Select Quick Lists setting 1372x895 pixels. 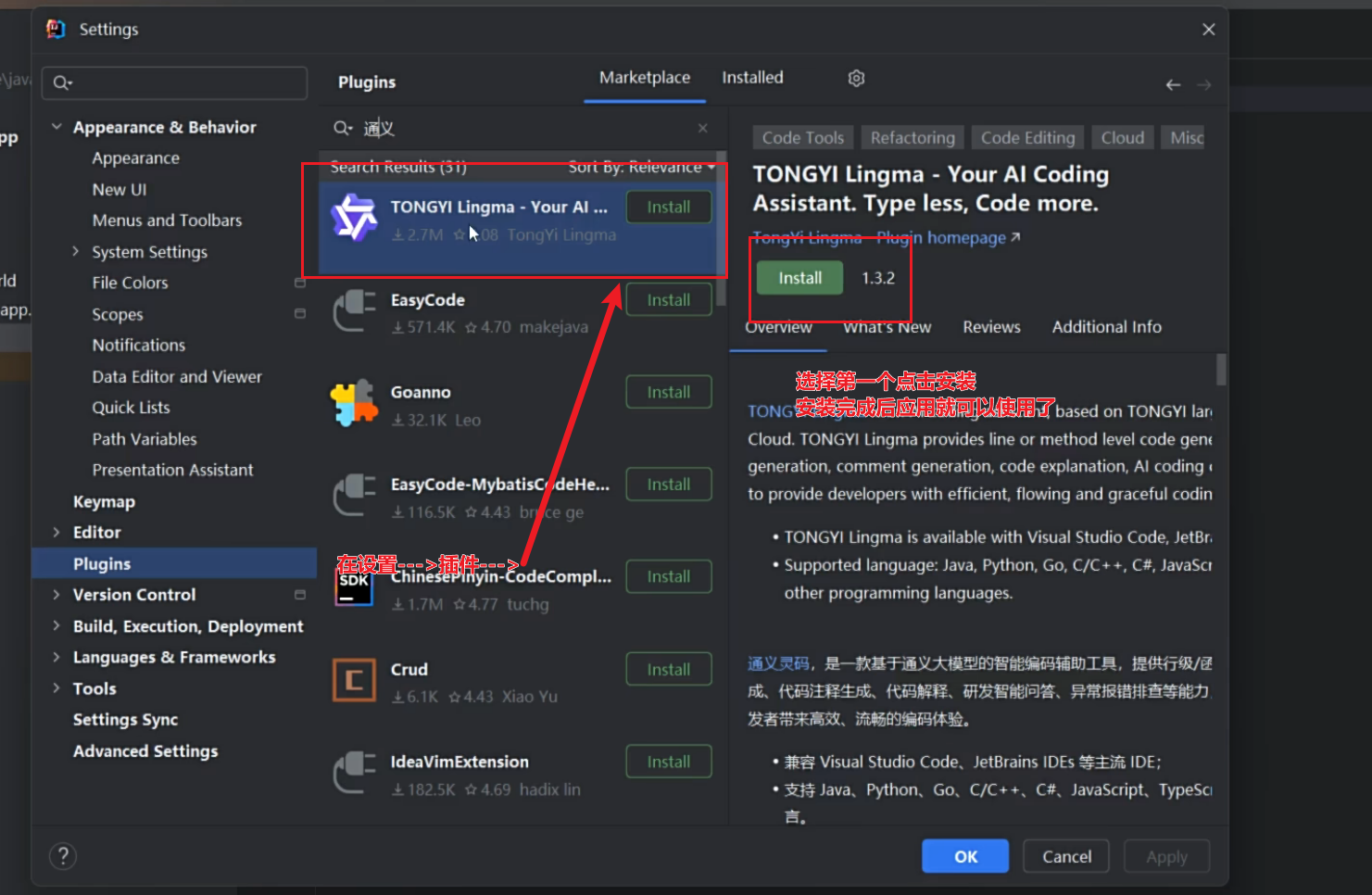click(131, 408)
